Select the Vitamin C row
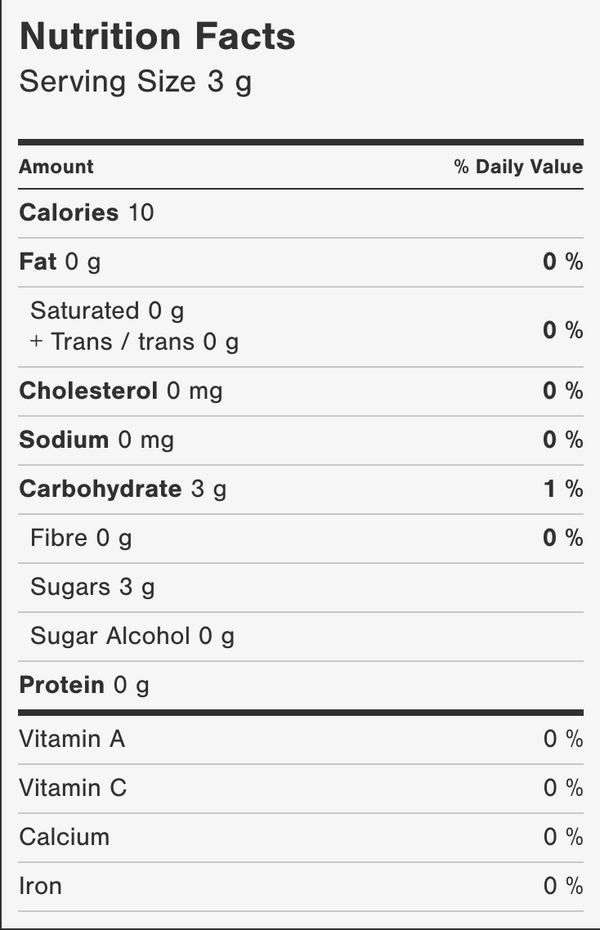This screenshot has width=600, height=930. 301,789
